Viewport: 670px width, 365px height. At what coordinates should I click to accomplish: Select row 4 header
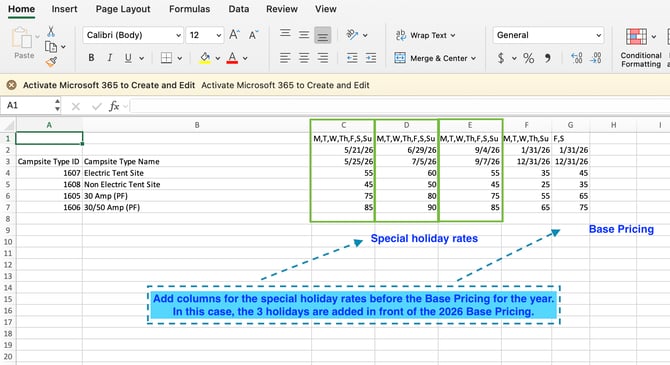point(8,173)
